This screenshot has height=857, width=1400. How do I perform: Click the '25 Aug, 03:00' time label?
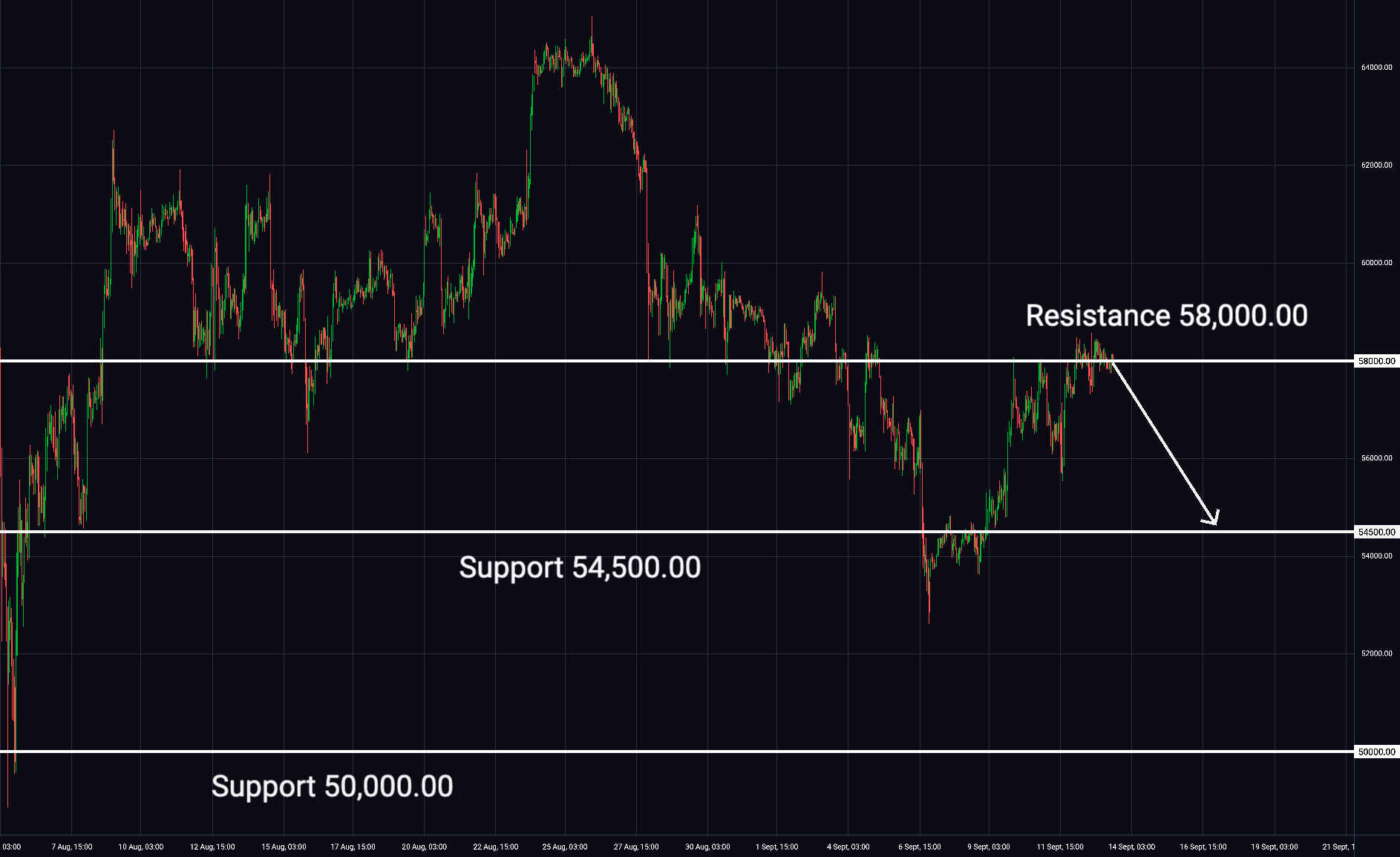point(564,847)
